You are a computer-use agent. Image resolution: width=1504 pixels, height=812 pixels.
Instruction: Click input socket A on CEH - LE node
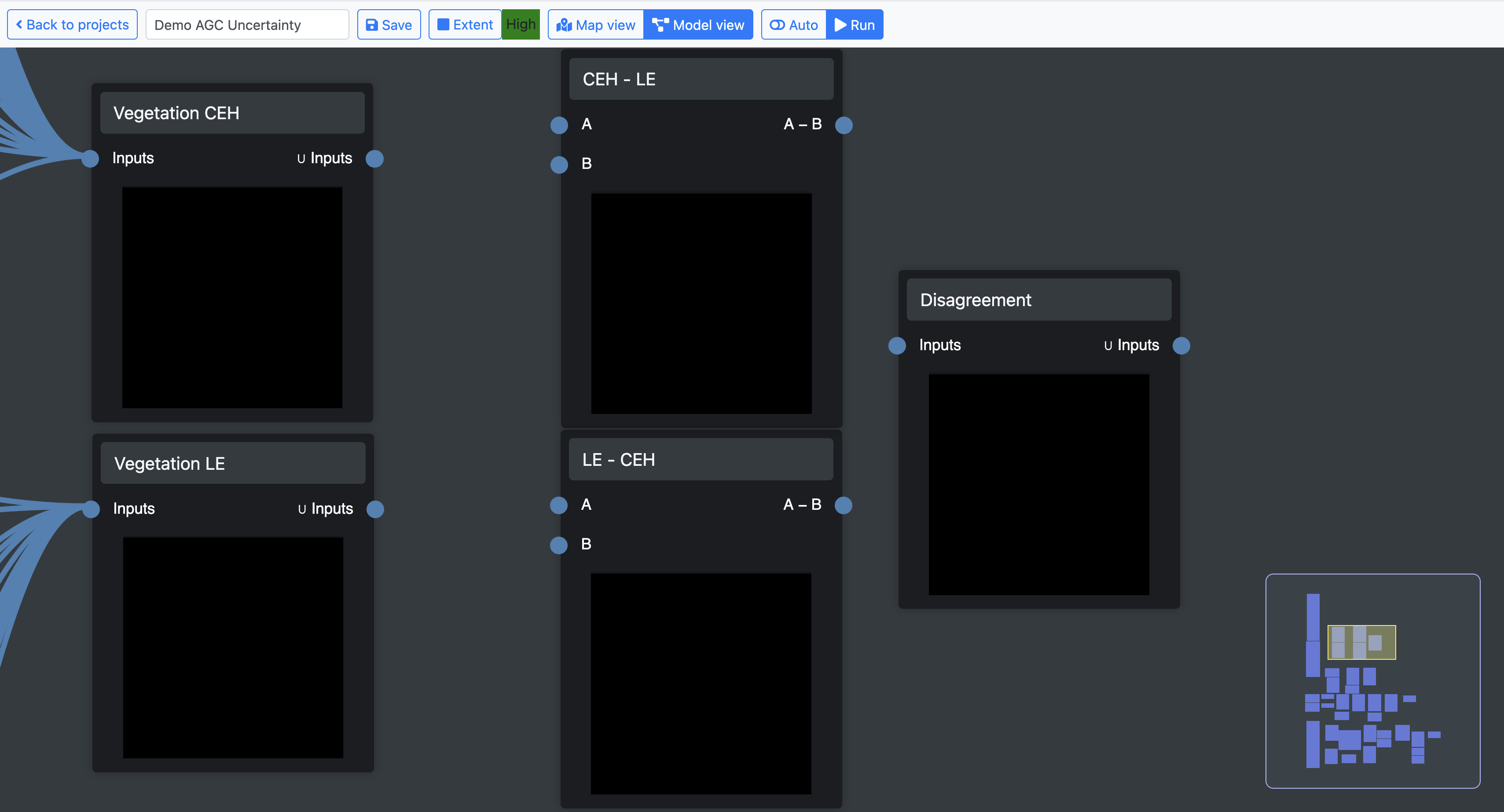[559, 125]
